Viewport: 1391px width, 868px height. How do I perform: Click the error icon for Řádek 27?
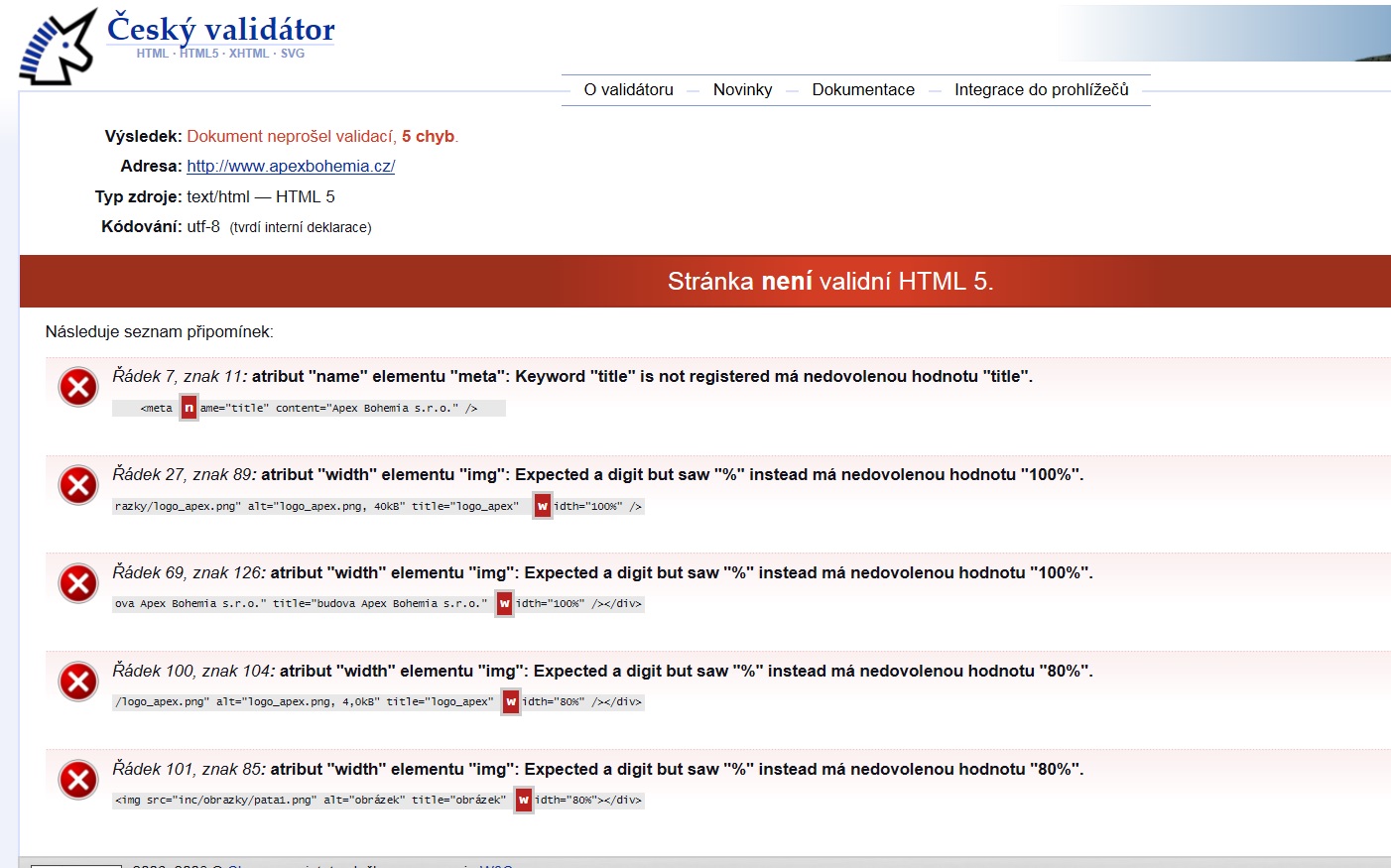(78, 485)
